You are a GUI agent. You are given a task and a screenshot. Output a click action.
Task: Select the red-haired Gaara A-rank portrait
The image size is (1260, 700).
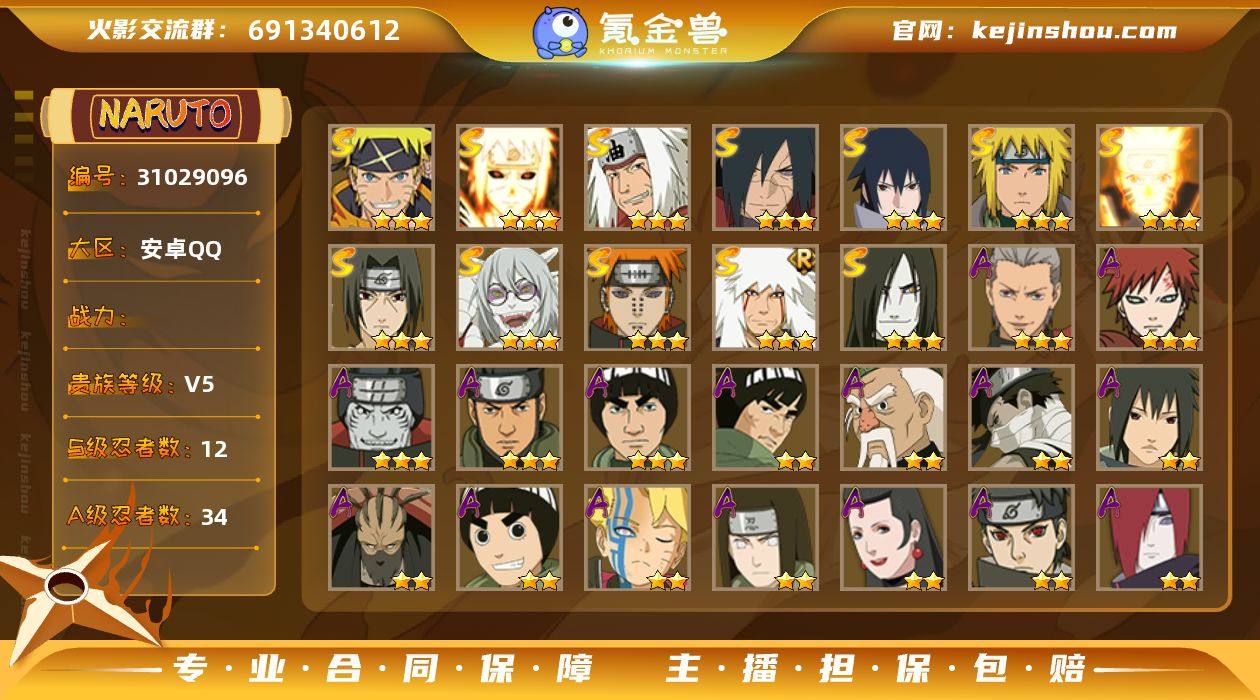tap(1150, 298)
